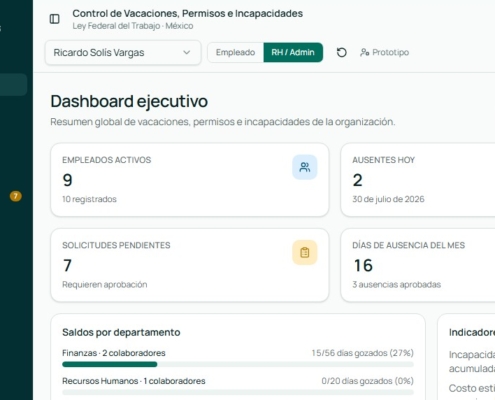The image size is (495, 400).
Task: Select the RH / Admin role toggle
Action: (x=293, y=52)
